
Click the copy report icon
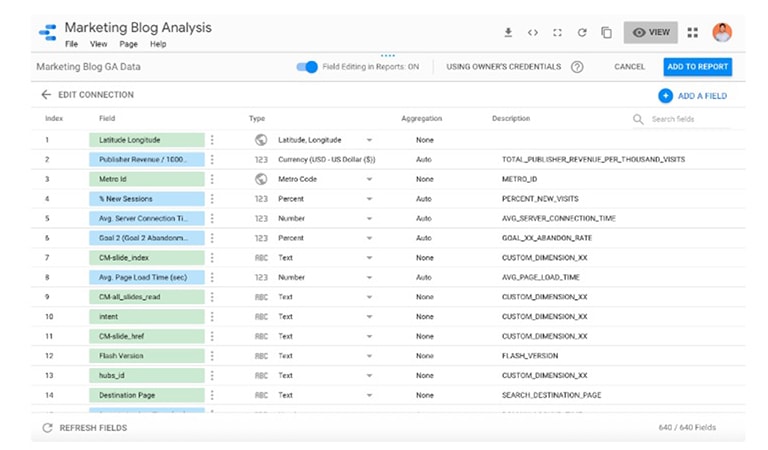point(606,33)
